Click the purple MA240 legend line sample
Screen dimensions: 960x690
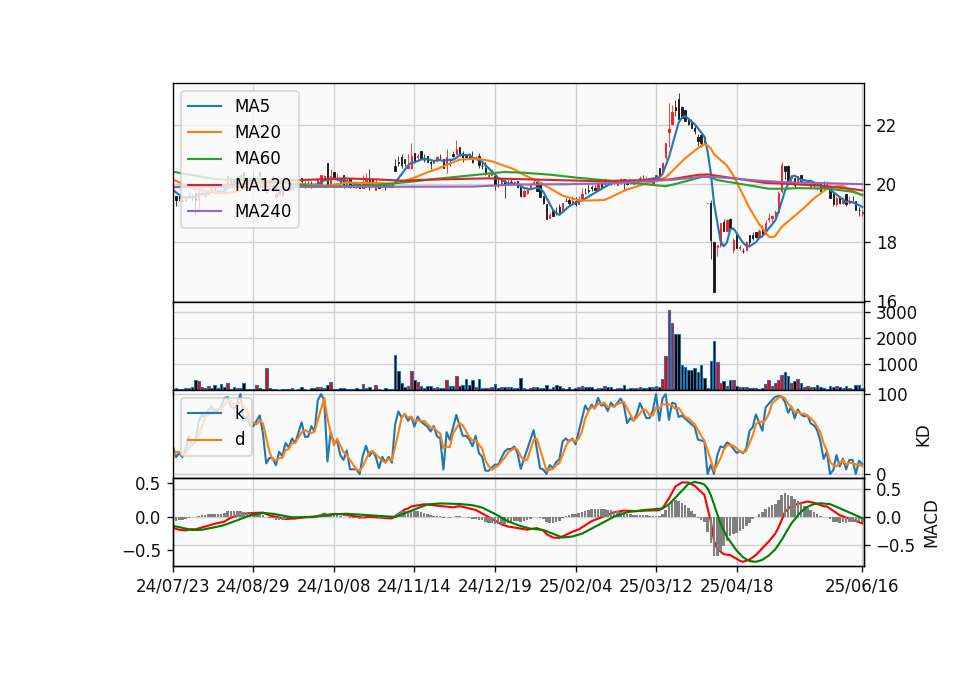pyautogui.click(x=204, y=211)
